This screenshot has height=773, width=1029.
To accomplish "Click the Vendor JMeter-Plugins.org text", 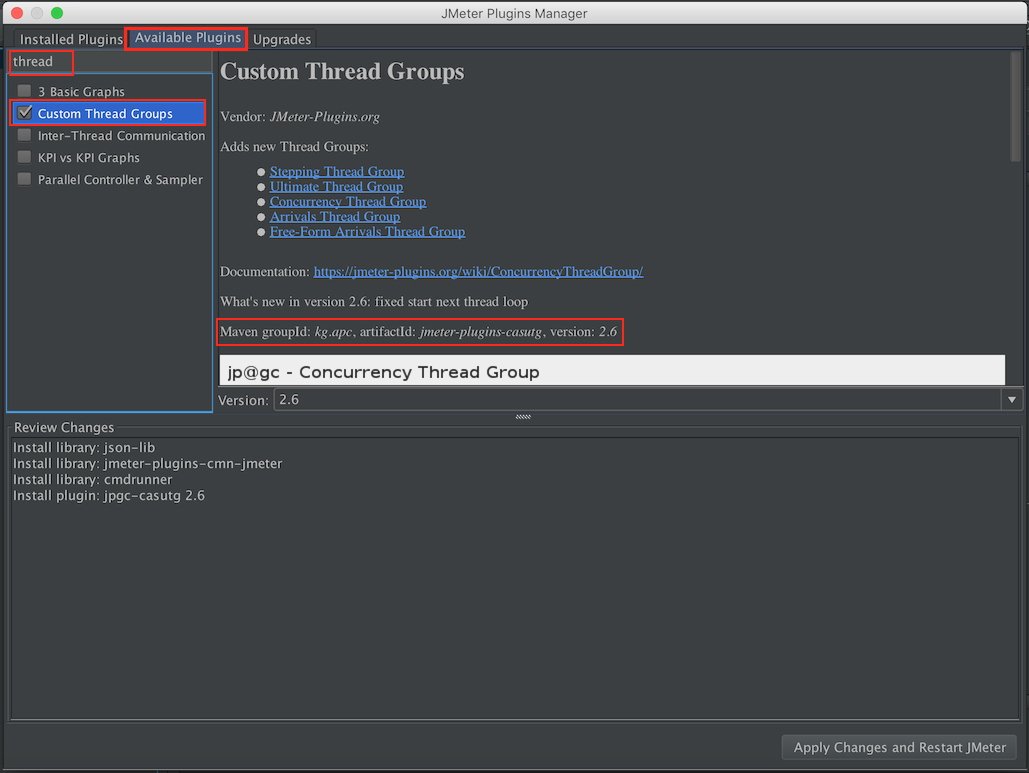I will [x=300, y=117].
